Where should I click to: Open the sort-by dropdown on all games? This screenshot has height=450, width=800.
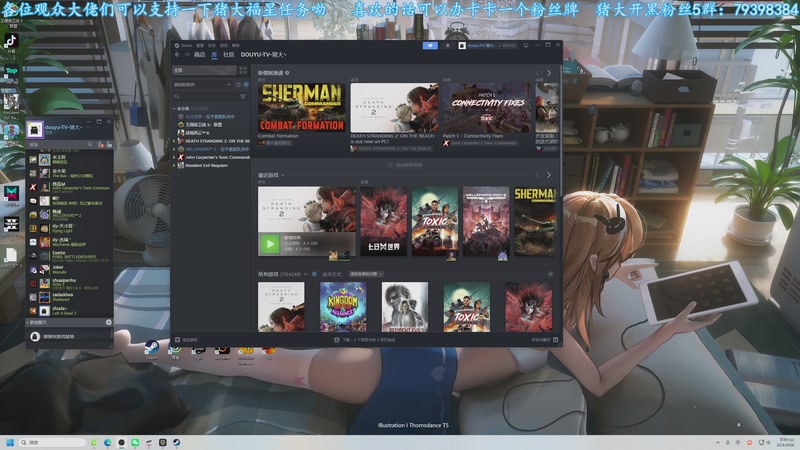coord(366,274)
